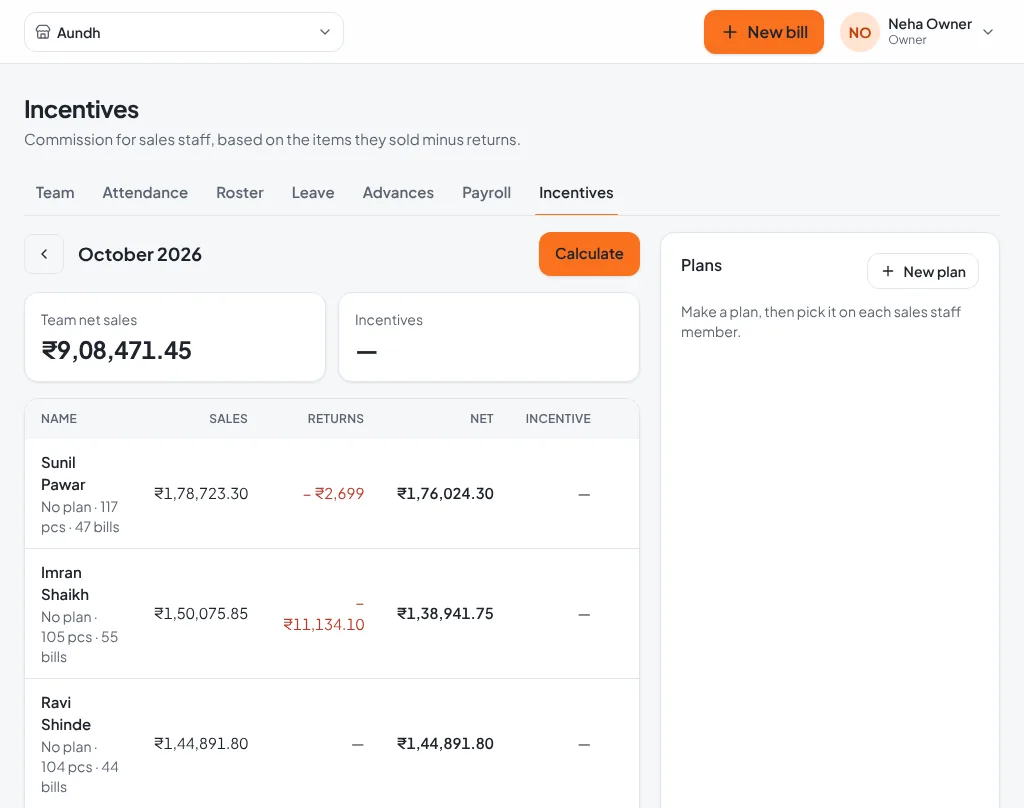Viewport: 1024px width, 808px height.
Task: Click the Team net sales amount ₹9,08,471.45
Action: click(x=116, y=351)
